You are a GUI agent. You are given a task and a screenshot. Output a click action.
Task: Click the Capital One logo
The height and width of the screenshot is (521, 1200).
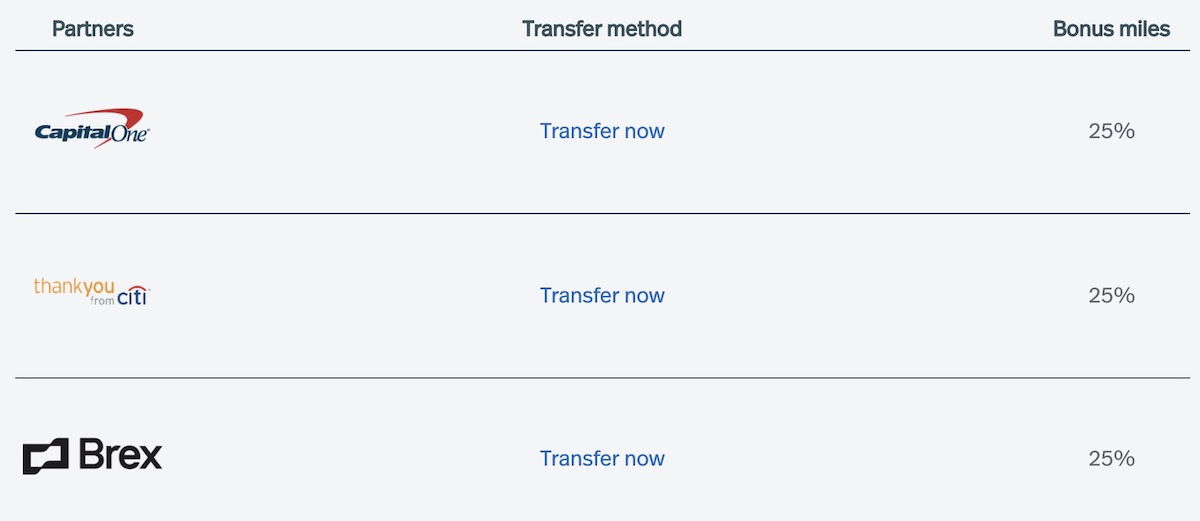point(92,129)
